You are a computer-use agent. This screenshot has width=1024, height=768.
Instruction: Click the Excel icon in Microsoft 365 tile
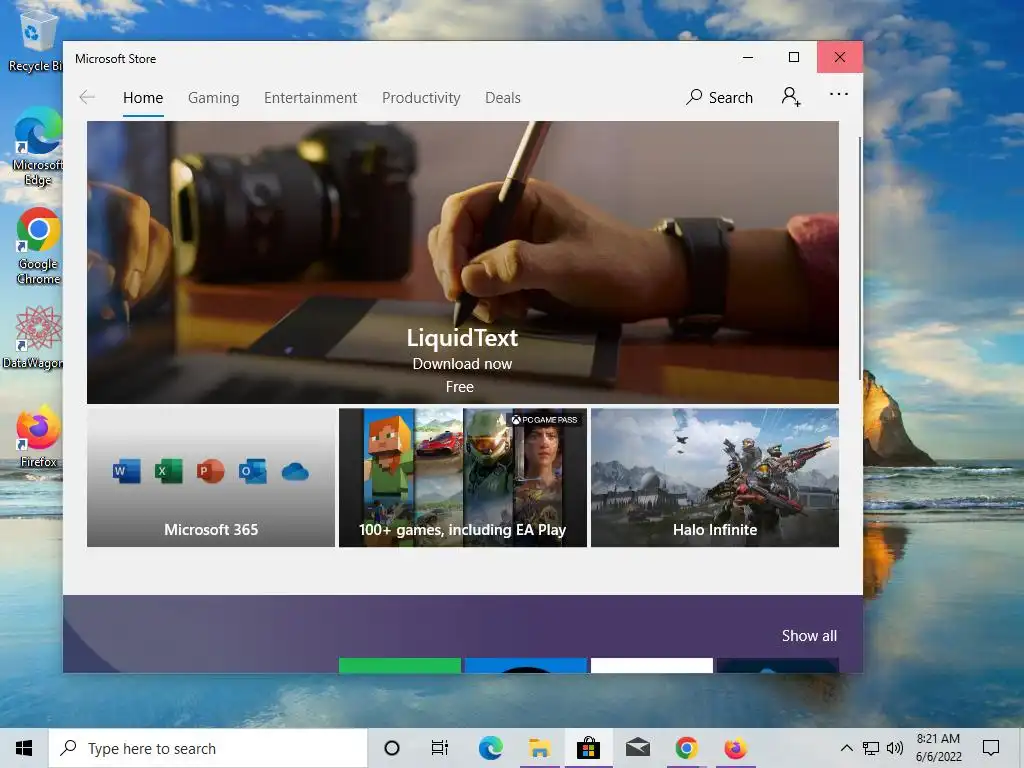coord(168,471)
